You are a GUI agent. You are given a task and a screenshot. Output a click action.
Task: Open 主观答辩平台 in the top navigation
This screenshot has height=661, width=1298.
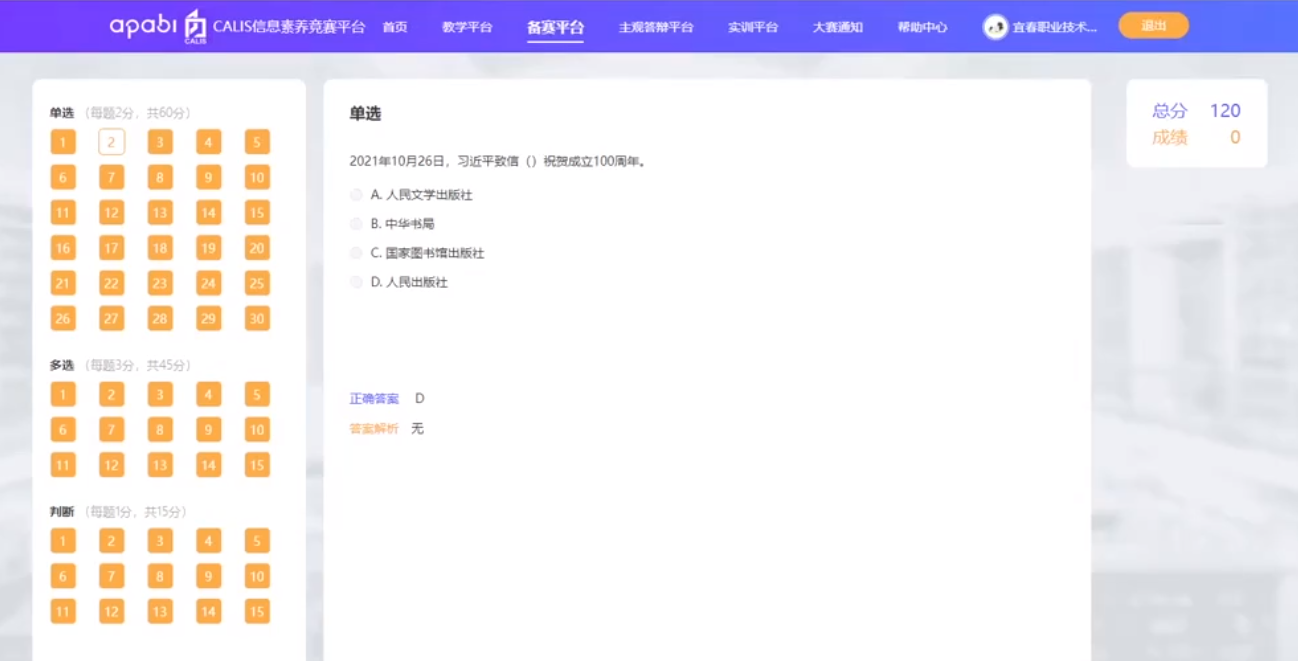(656, 27)
